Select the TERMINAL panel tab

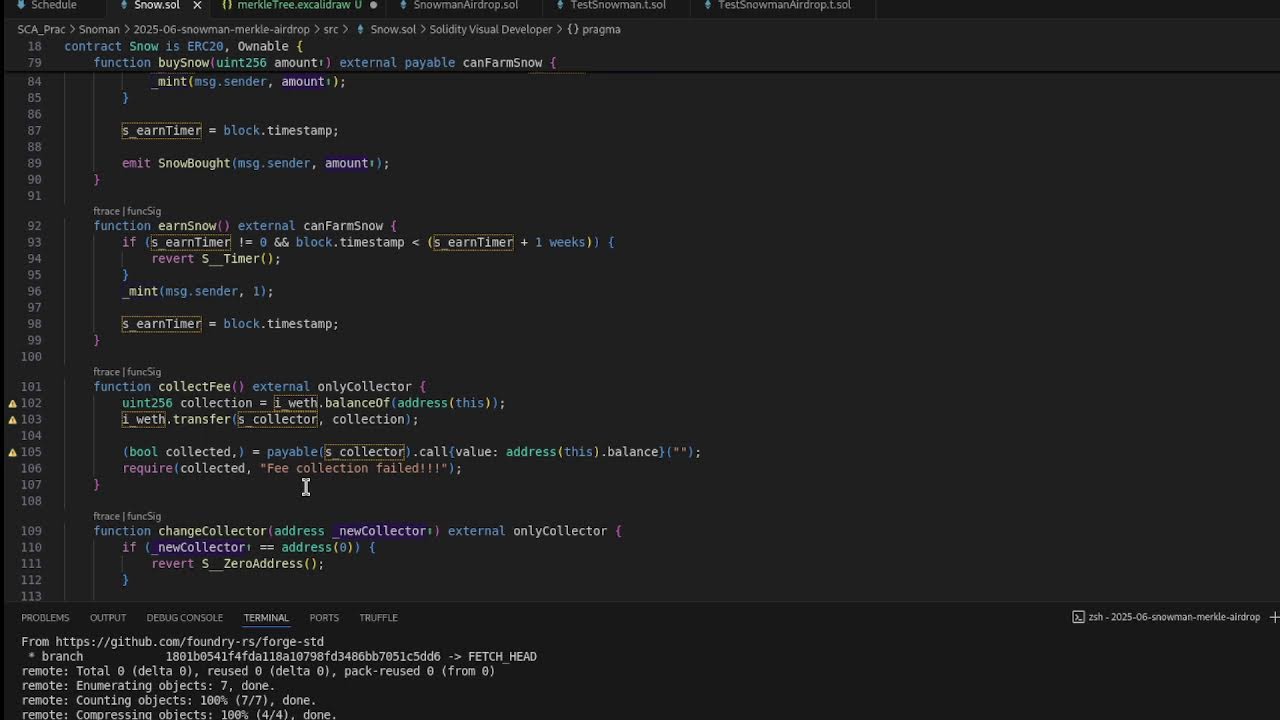tap(266, 617)
